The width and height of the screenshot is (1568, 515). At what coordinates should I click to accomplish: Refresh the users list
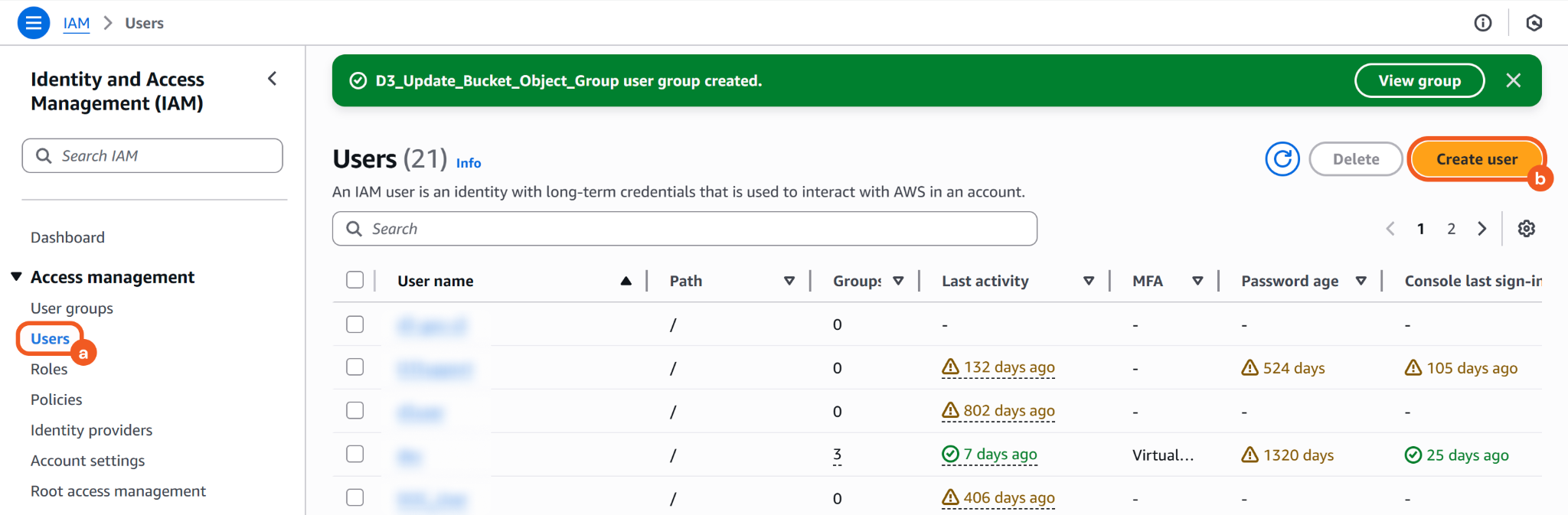(1282, 159)
